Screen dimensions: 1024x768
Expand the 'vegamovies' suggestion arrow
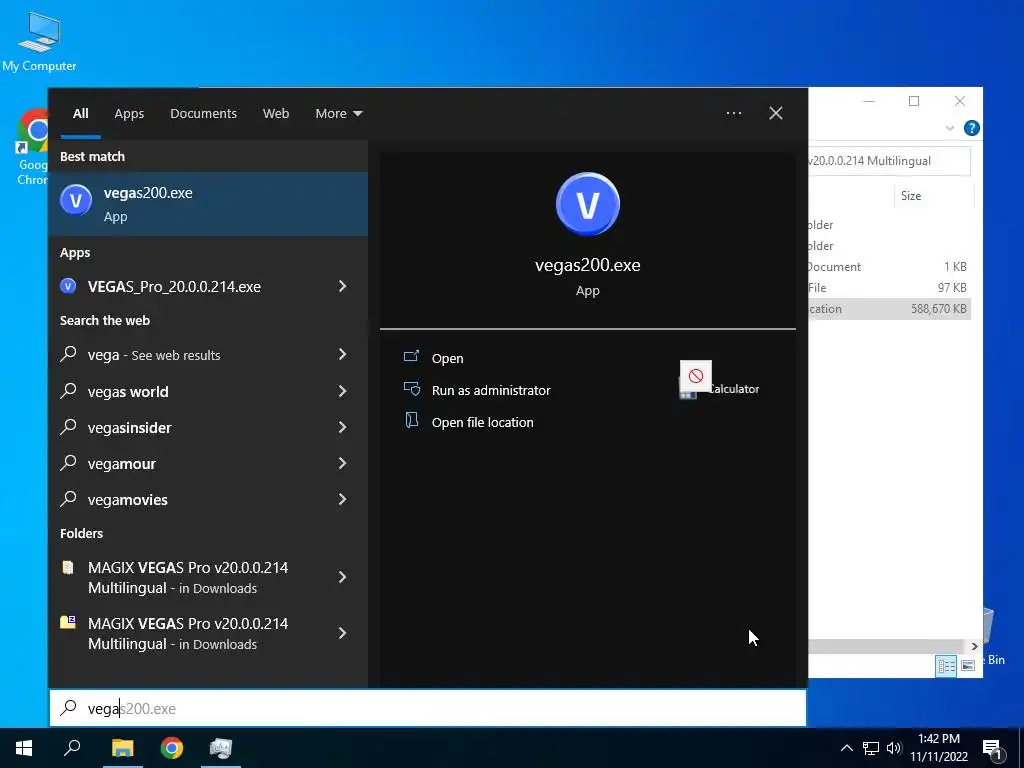(x=342, y=499)
